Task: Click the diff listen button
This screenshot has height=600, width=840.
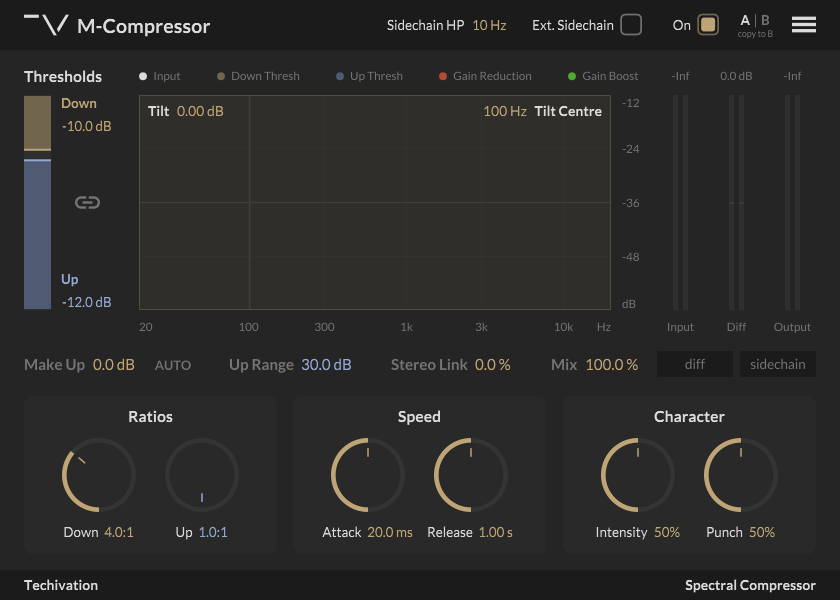Action: pos(695,364)
